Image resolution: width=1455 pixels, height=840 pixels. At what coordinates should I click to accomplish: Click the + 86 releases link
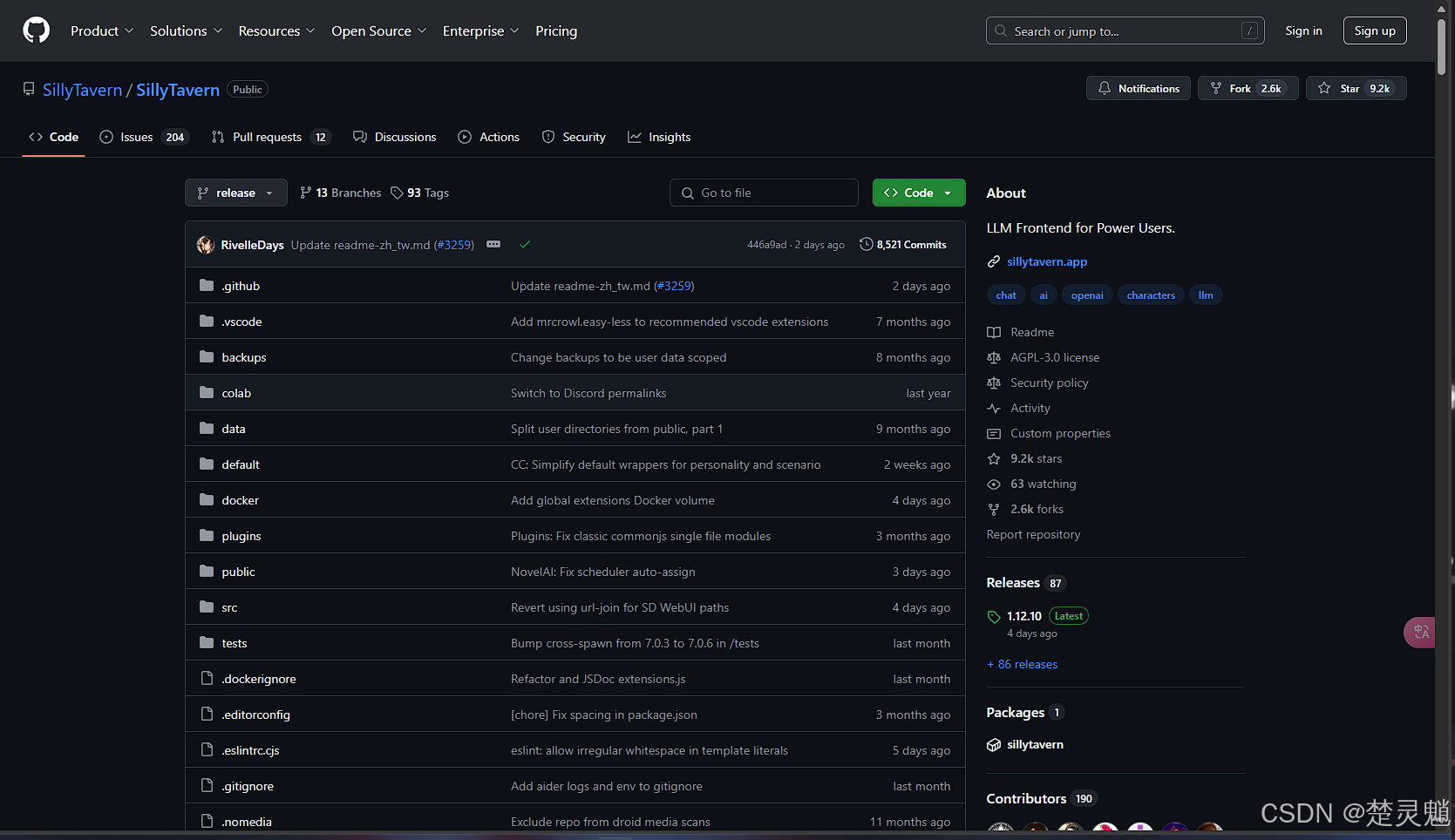pyautogui.click(x=1022, y=665)
